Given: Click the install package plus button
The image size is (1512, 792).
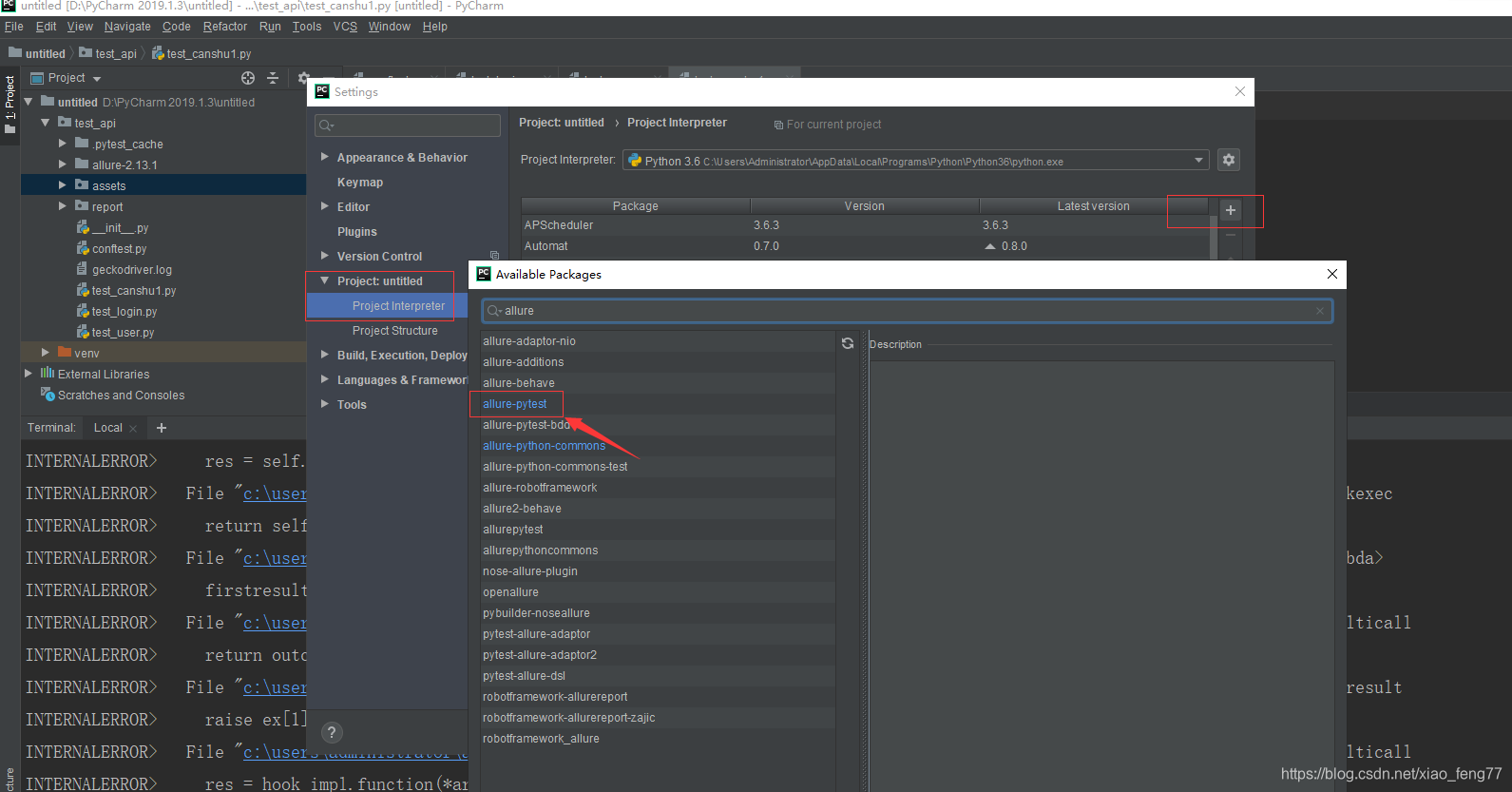Looking at the screenshot, I should (1230, 210).
